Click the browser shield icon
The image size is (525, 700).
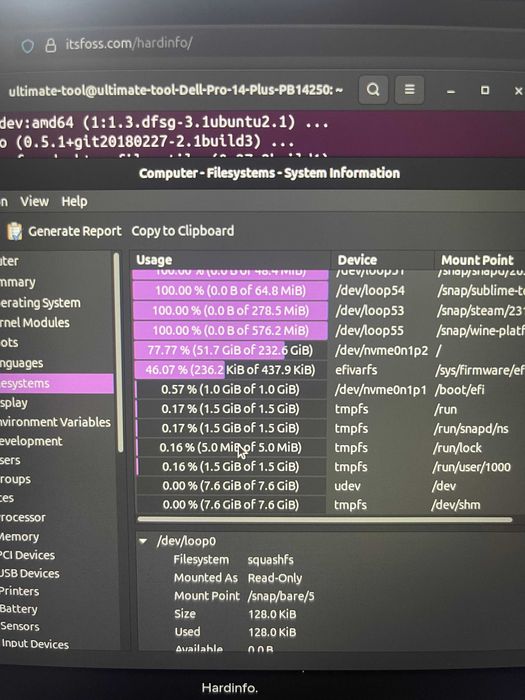(x=28, y=46)
